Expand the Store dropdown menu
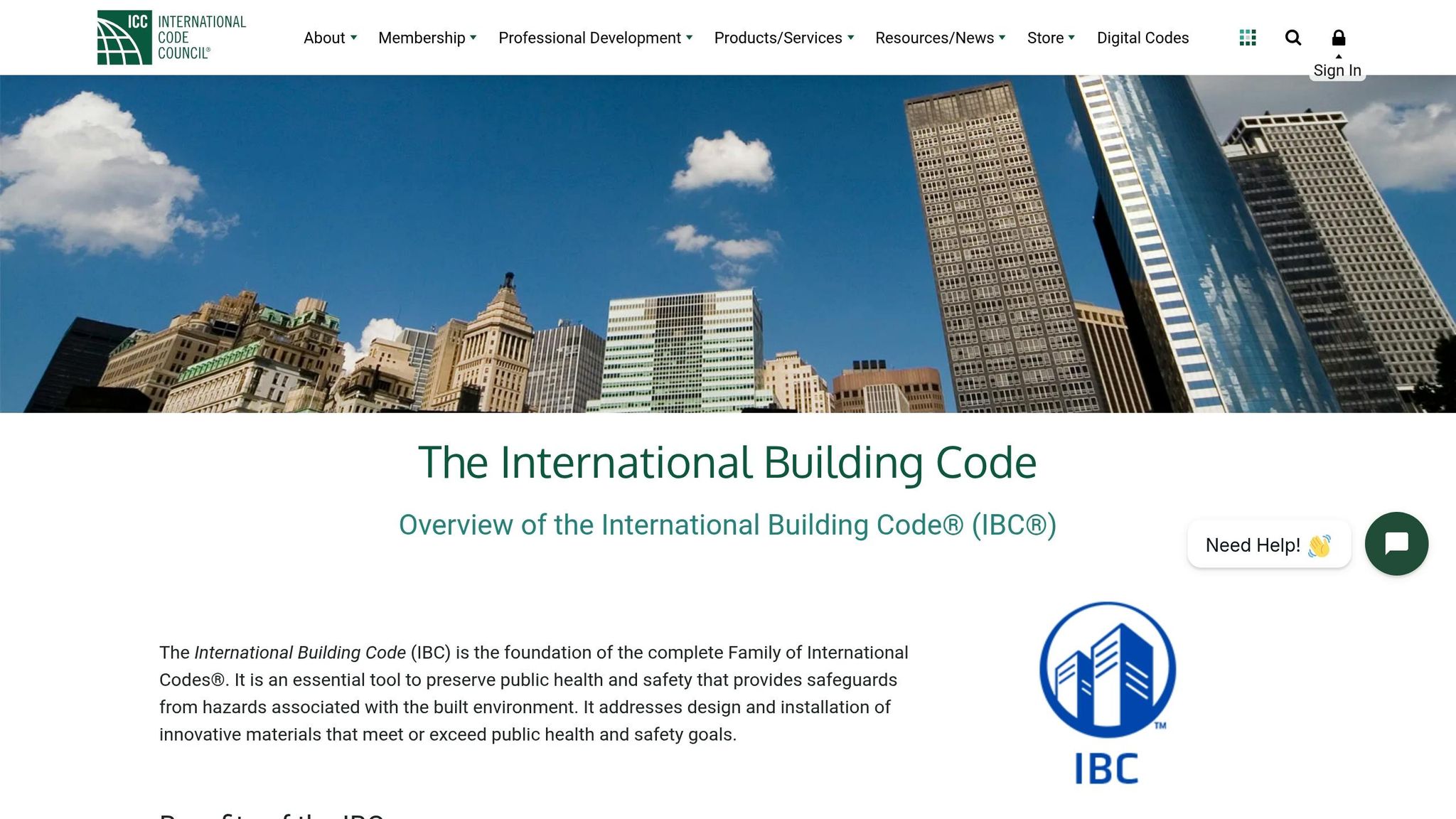The height and width of the screenshot is (819, 1456). (x=1051, y=38)
